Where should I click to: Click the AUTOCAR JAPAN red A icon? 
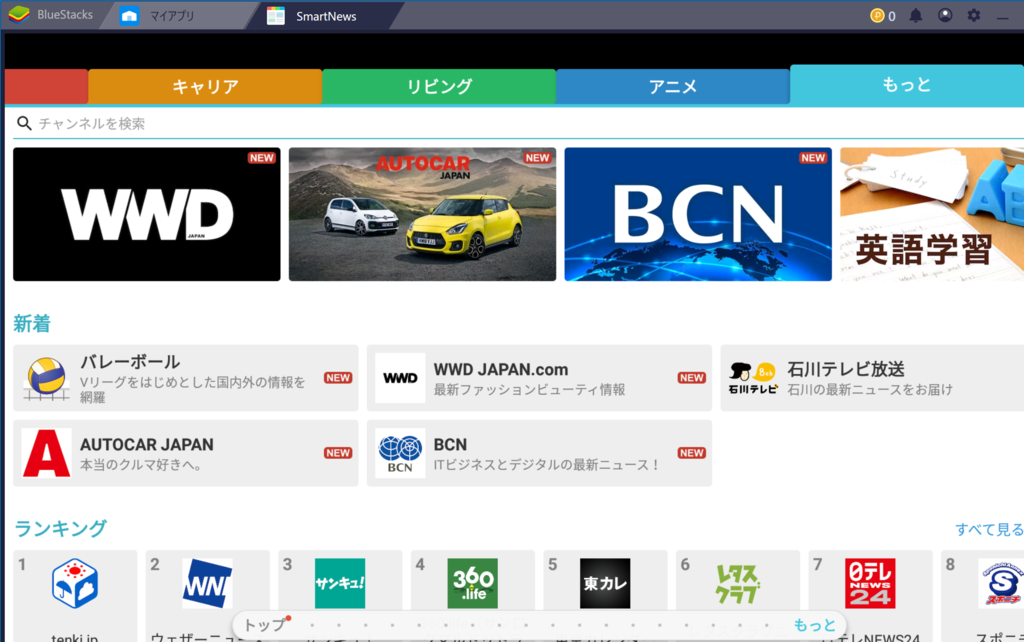(x=46, y=453)
